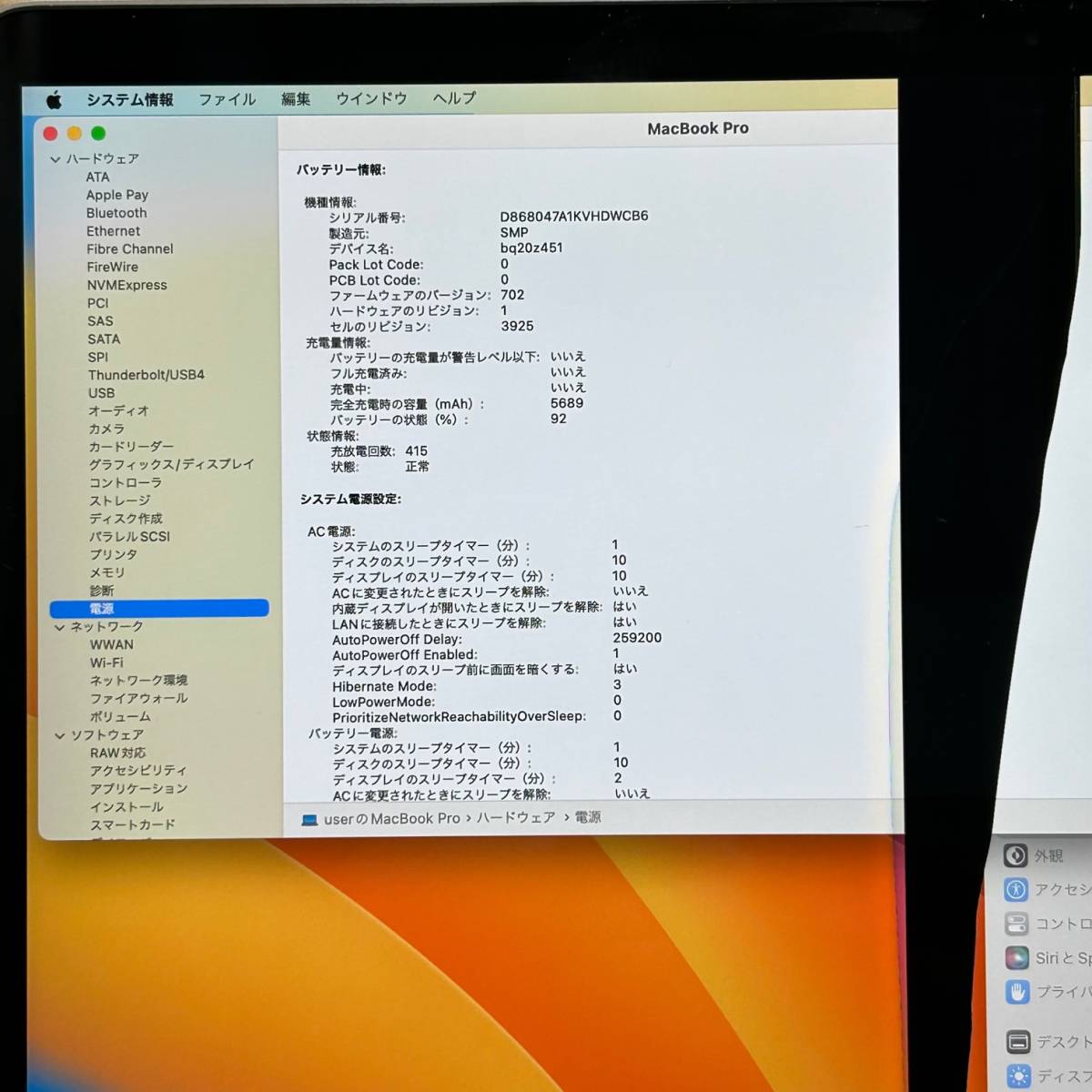Select RAW対応 in the sidebar

[x=117, y=753]
